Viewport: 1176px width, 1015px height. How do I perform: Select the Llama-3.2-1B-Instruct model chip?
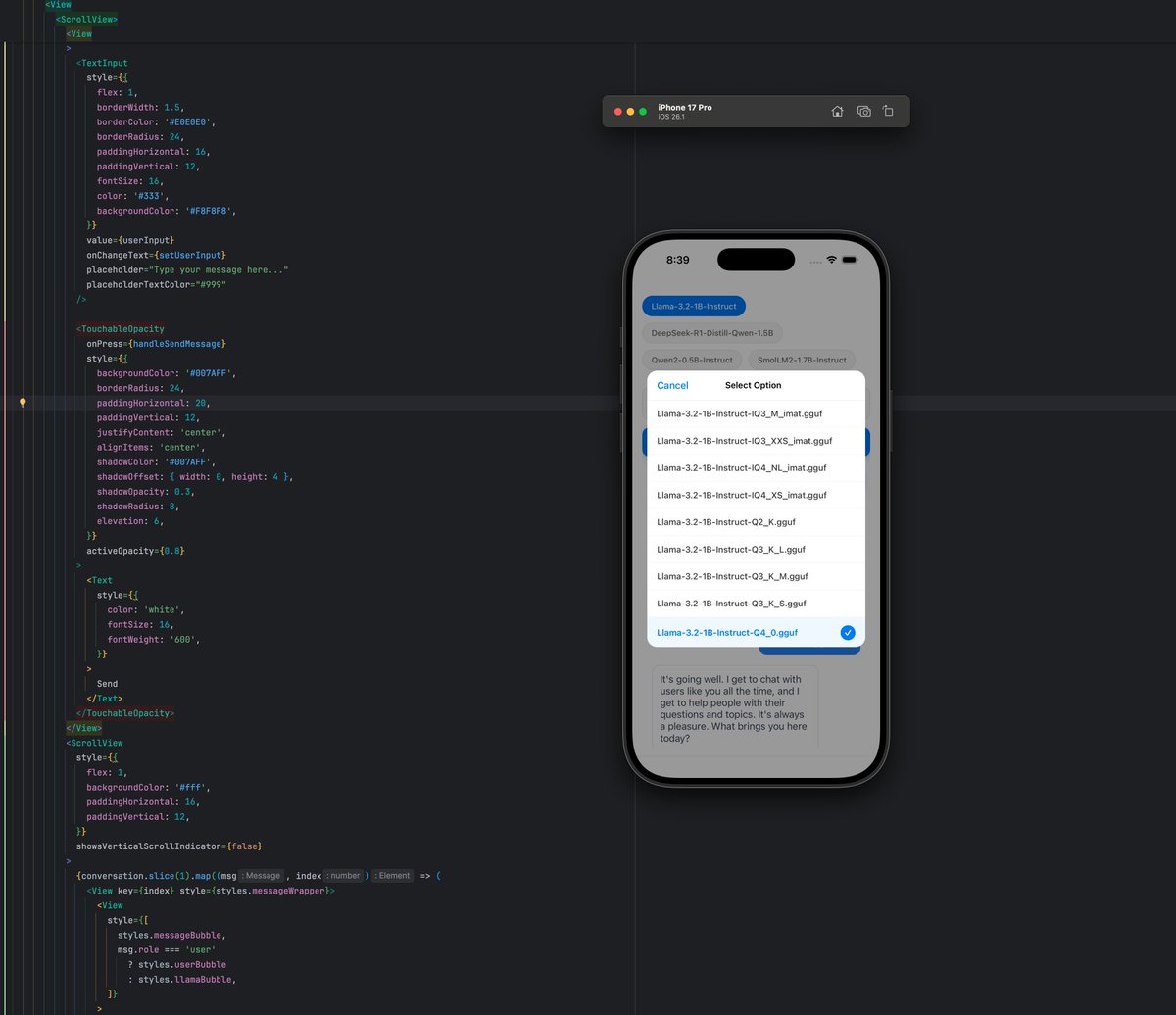tap(694, 307)
